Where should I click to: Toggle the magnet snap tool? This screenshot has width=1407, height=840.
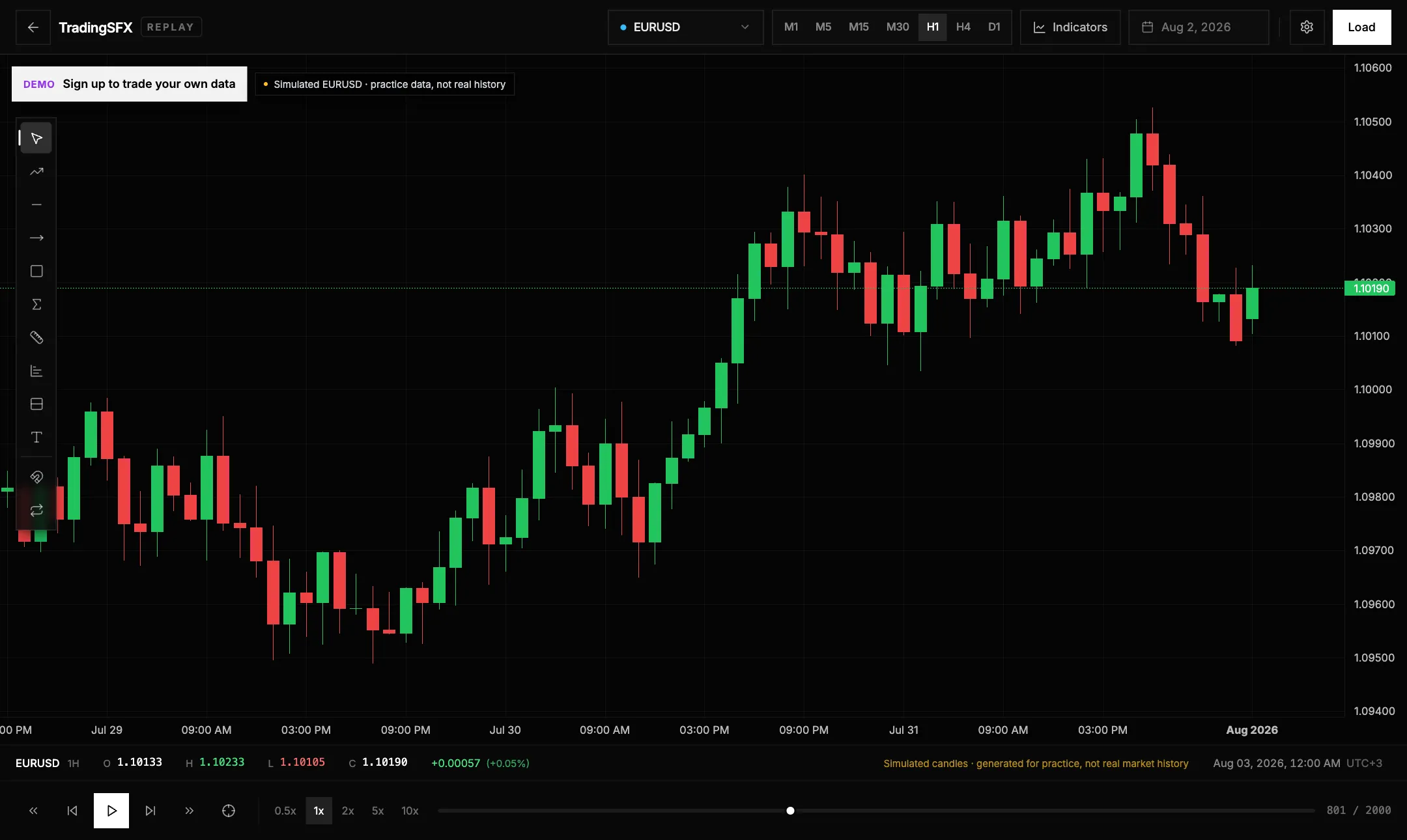pyautogui.click(x=36, y=477)
